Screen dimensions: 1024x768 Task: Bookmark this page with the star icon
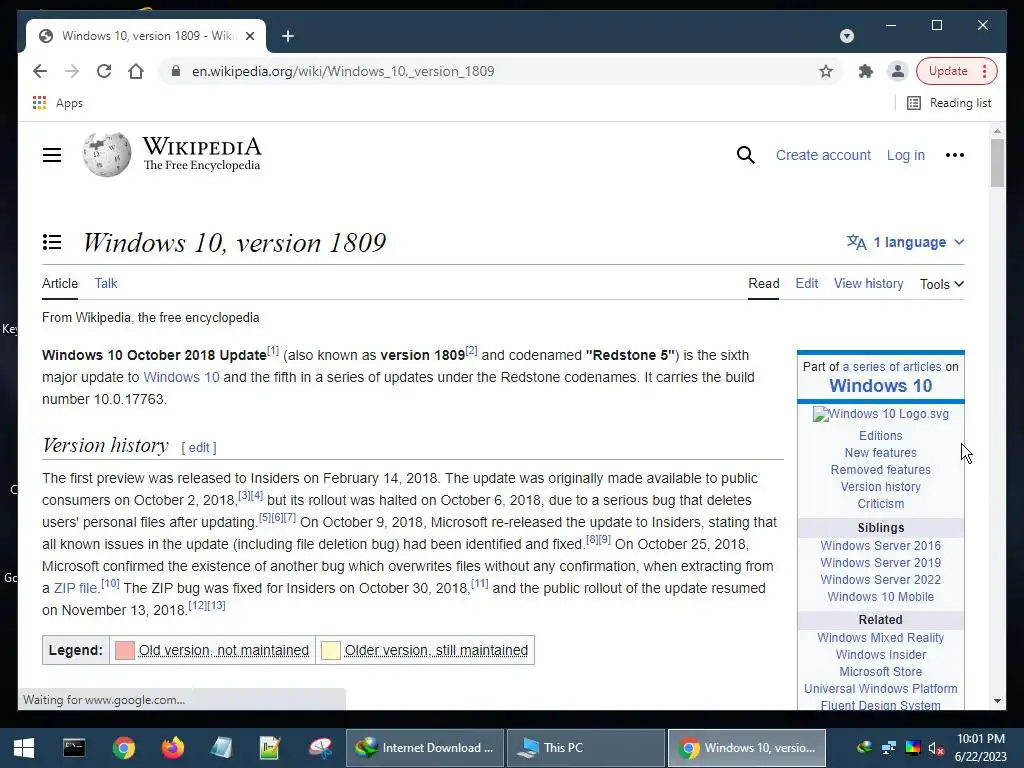(x=825, y=71)
